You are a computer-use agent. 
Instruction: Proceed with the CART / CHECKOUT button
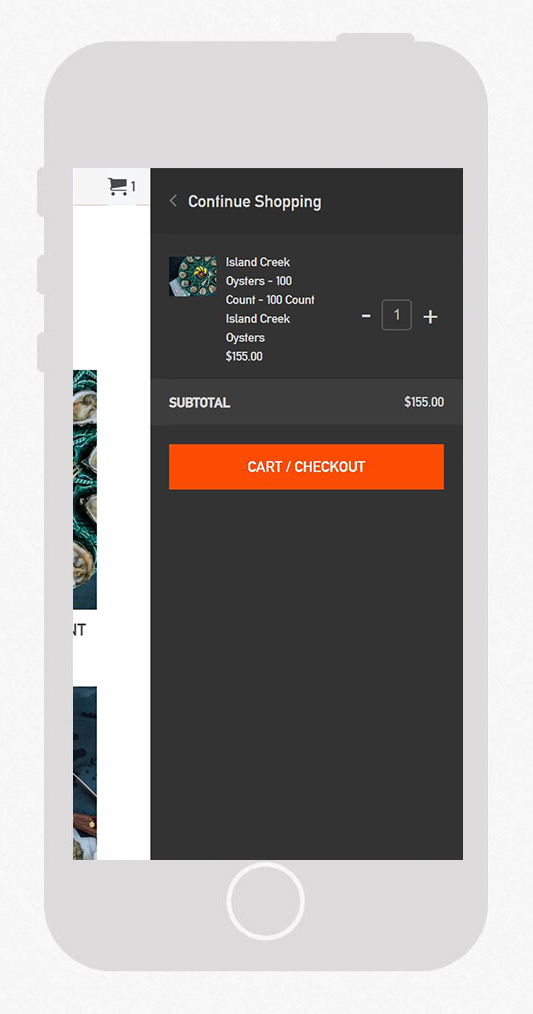[x=306, y=466]
